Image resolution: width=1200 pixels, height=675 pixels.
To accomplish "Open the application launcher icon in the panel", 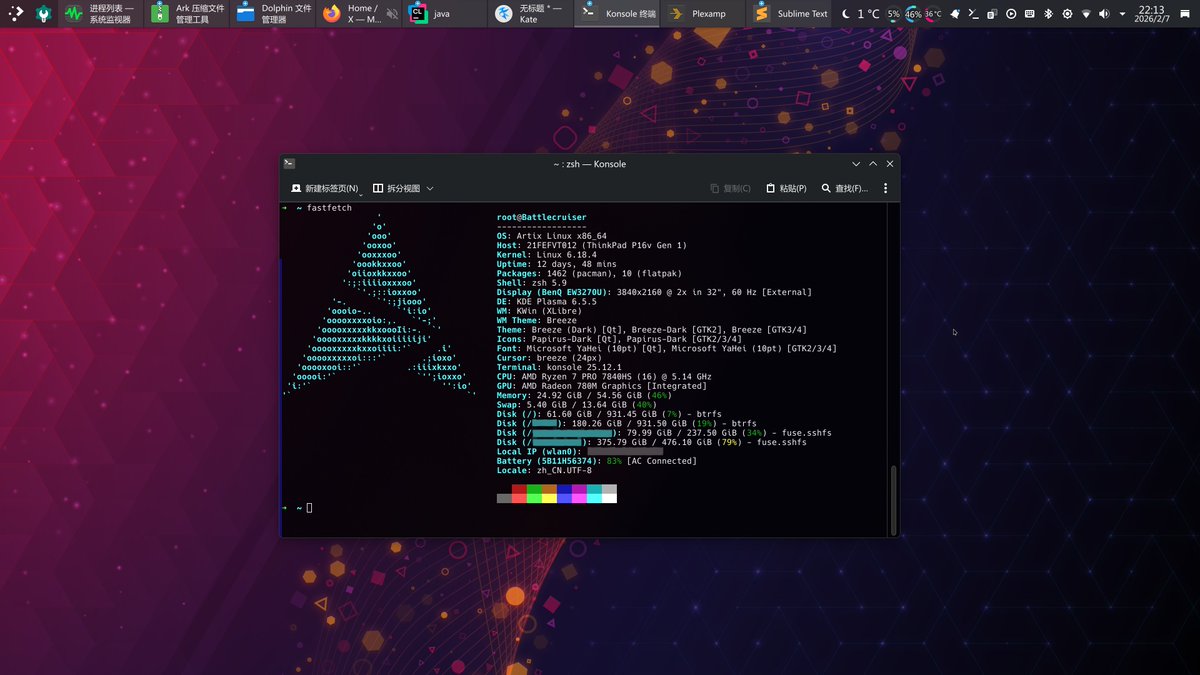I will coord(17,14).
